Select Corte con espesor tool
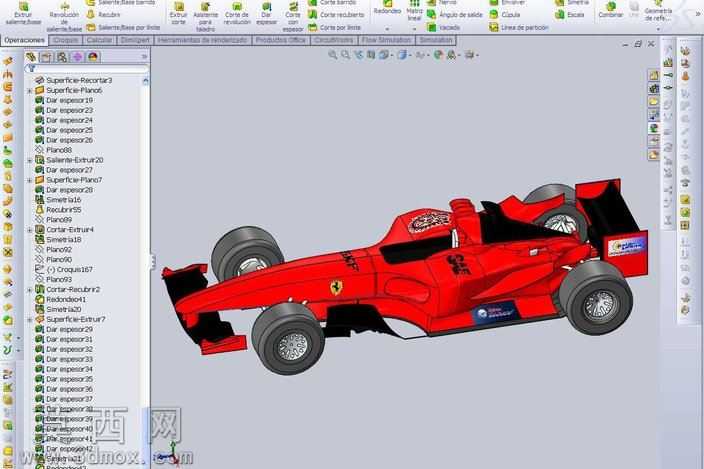The height and width of the screenshot is (469, 704). point(293,17)
